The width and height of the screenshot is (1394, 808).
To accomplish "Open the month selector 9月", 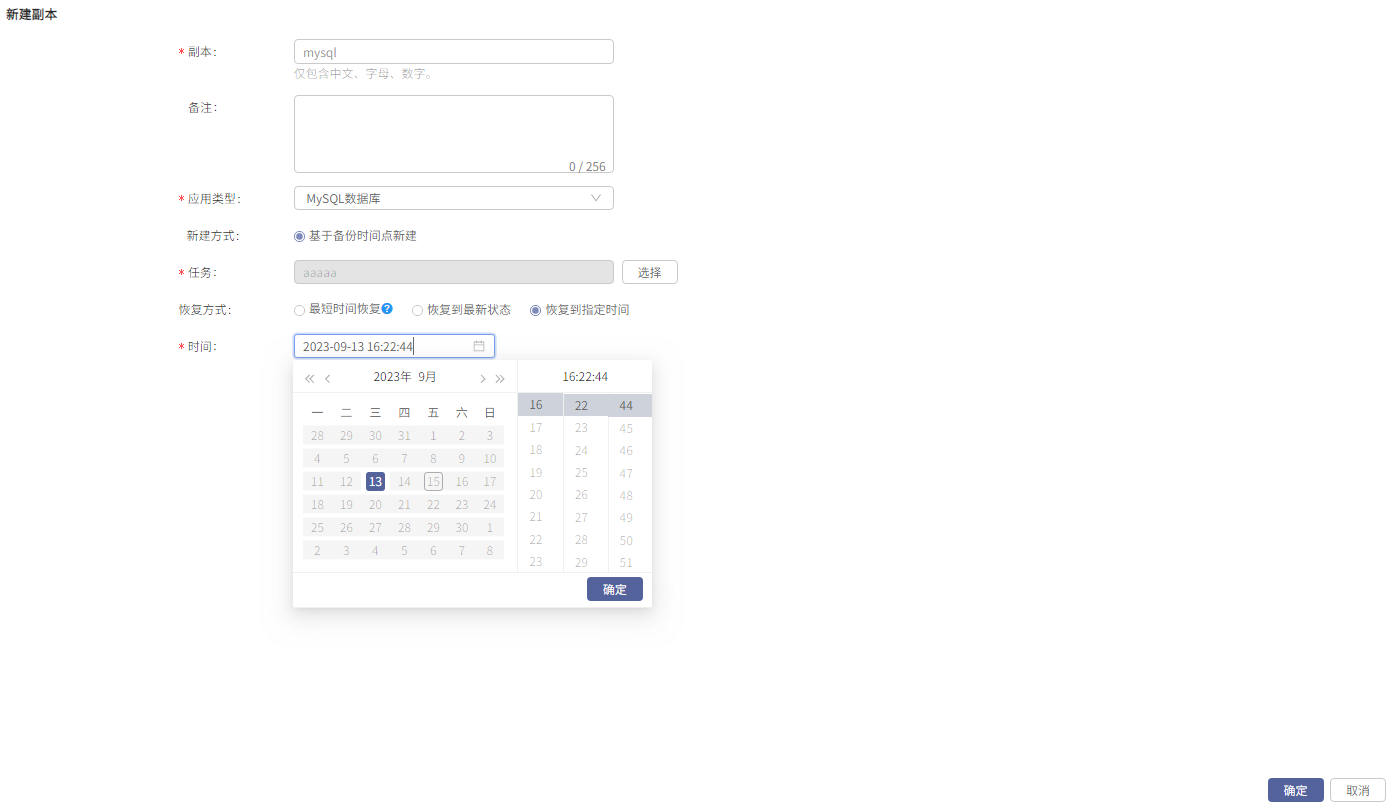I will tap(428, 377).
